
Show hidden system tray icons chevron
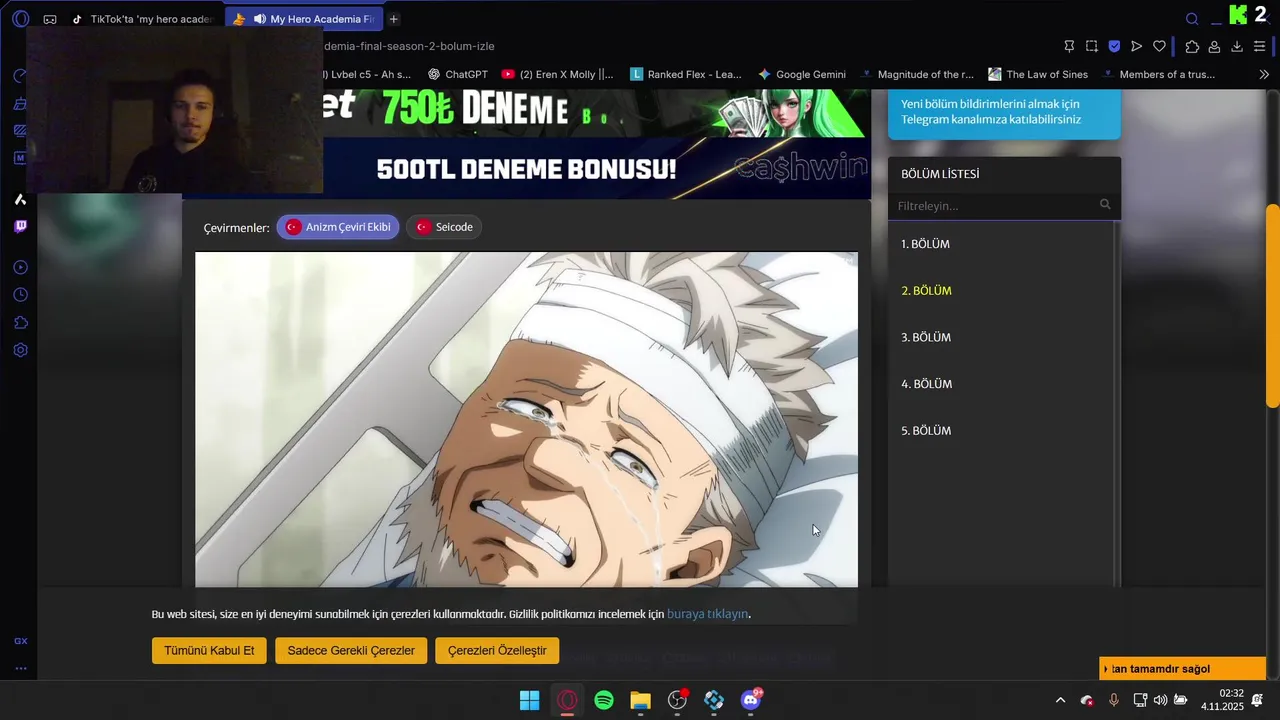pos(1060,700)
